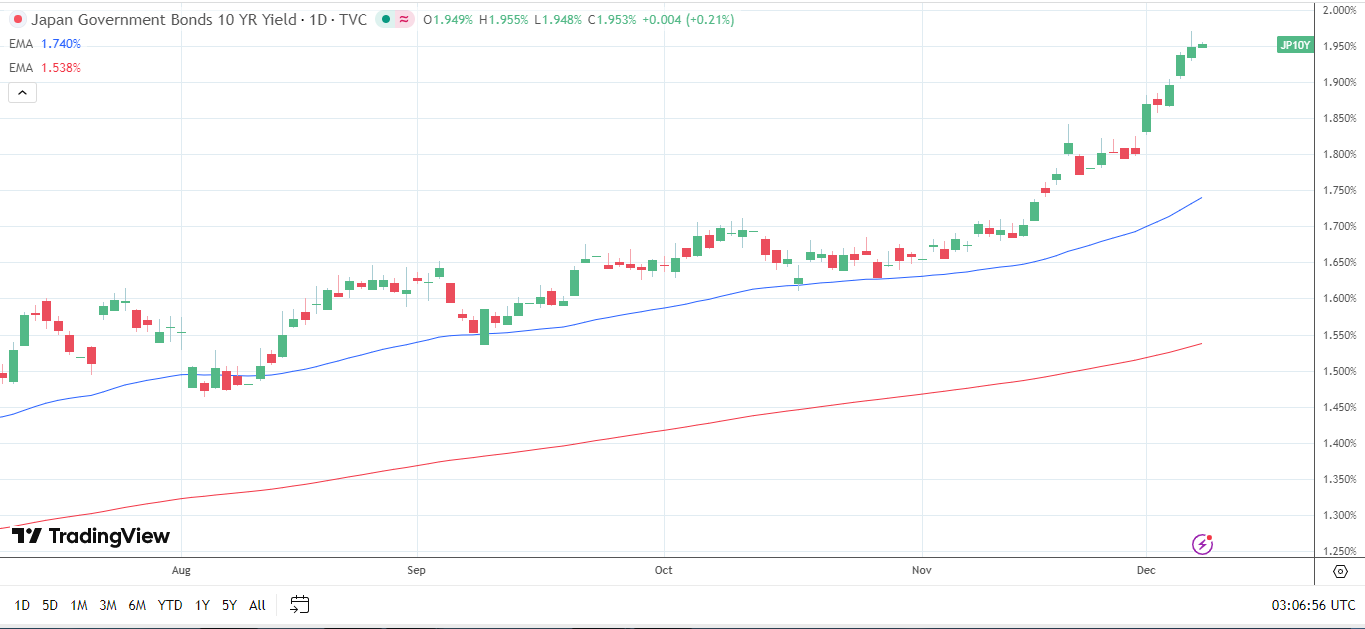
Task: Click the 03:06:56 UTC clock display
Action: [x=1312, y=605]
